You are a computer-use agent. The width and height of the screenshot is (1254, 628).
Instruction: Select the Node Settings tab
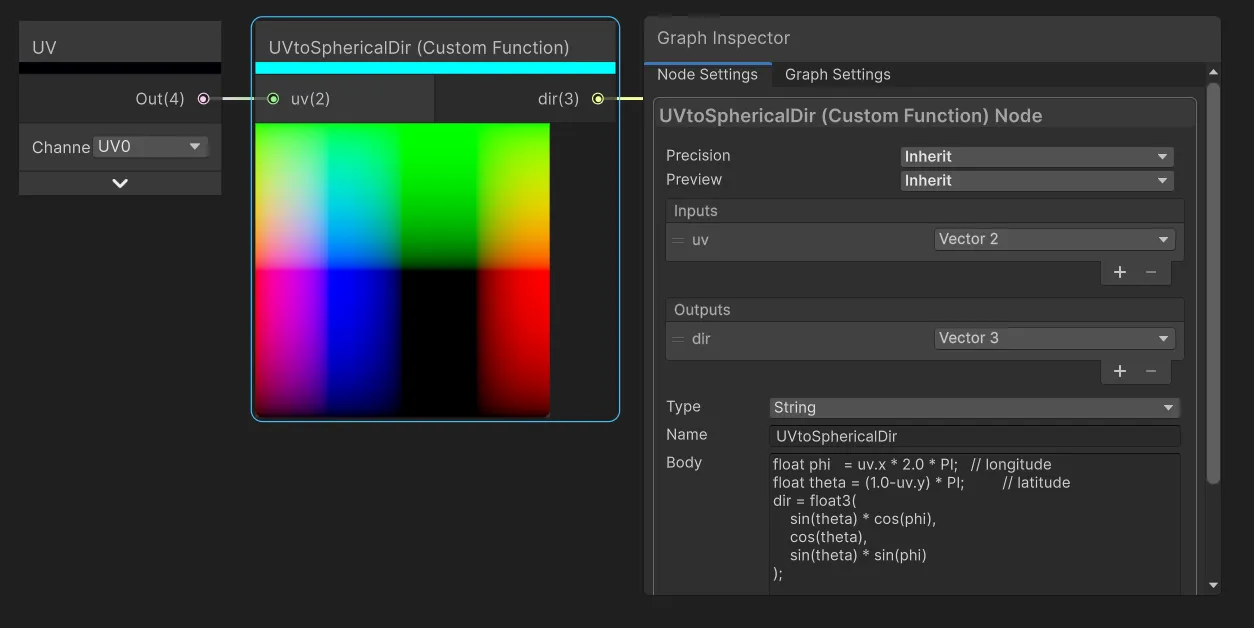coord(708,74)
